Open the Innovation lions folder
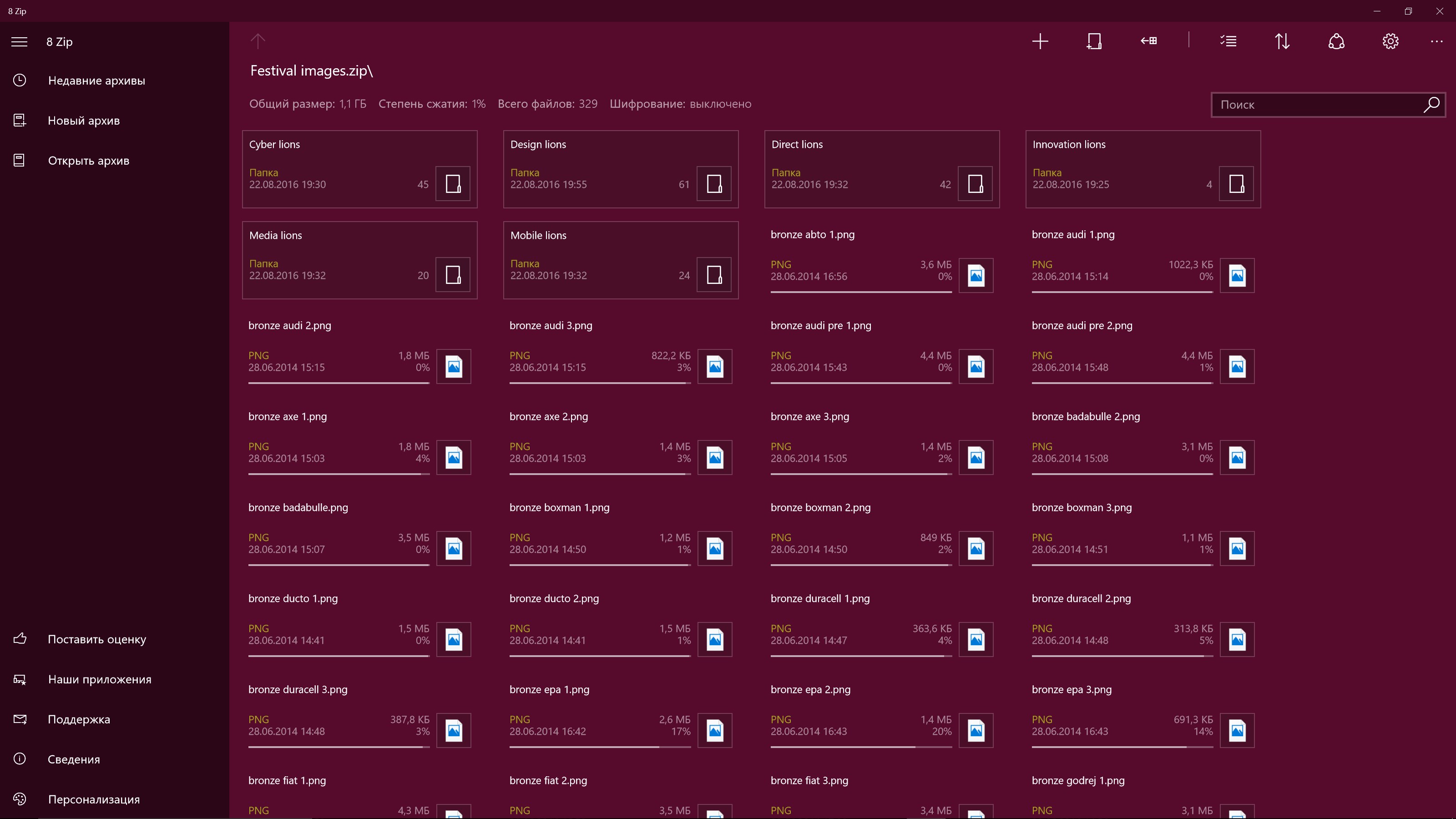Screen dimensions: 1456x819 click(1143, 169)
